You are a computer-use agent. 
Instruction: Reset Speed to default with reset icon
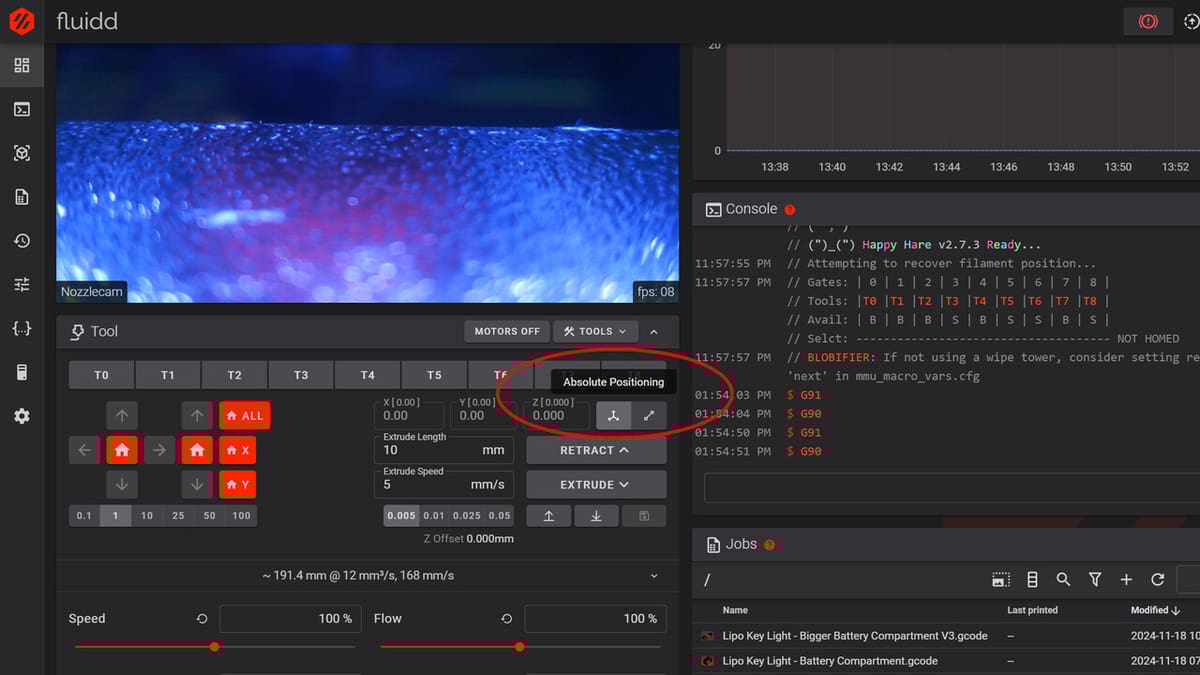(202, 619)
